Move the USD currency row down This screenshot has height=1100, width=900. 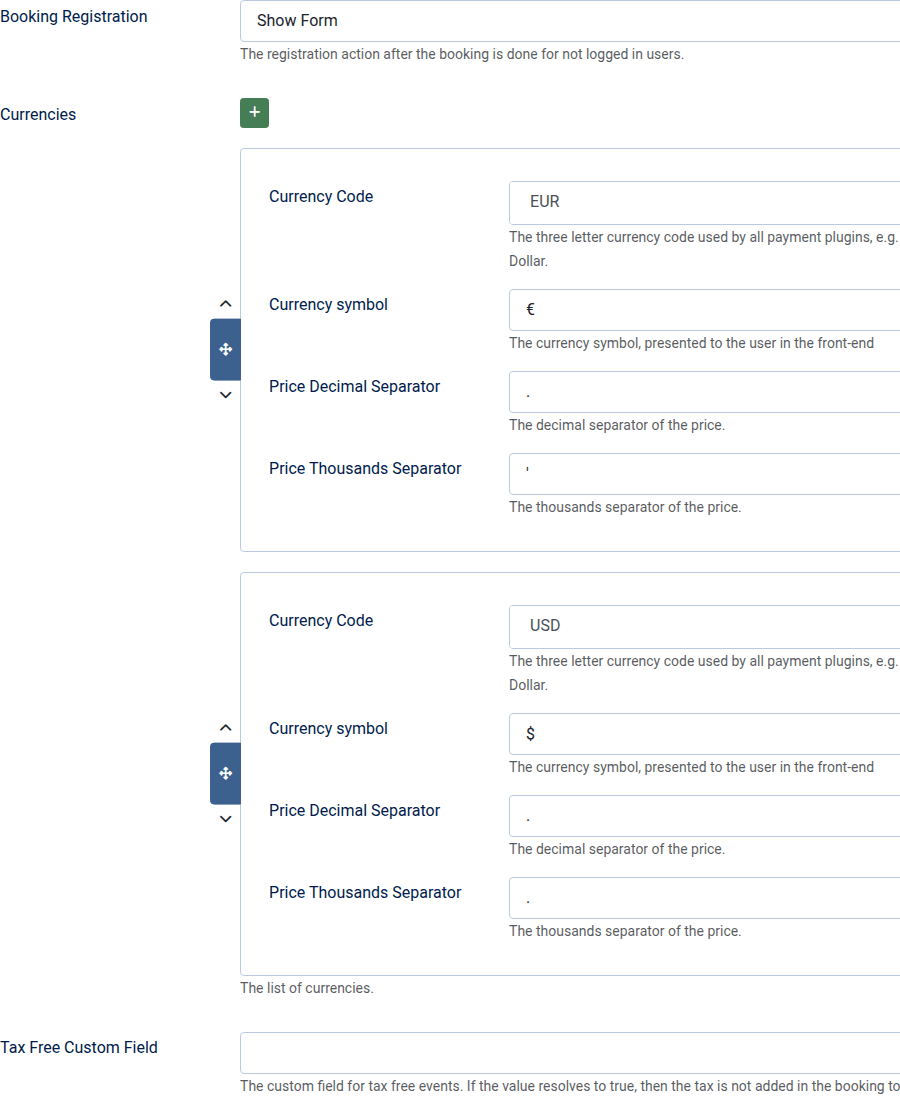click(225, 819)
